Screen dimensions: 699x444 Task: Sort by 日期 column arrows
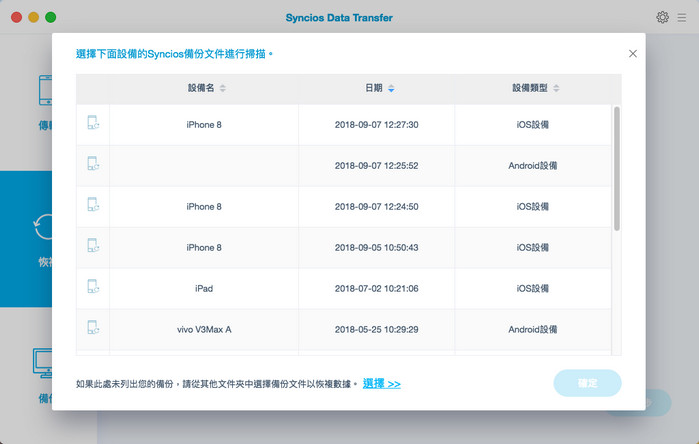point(391,88)
